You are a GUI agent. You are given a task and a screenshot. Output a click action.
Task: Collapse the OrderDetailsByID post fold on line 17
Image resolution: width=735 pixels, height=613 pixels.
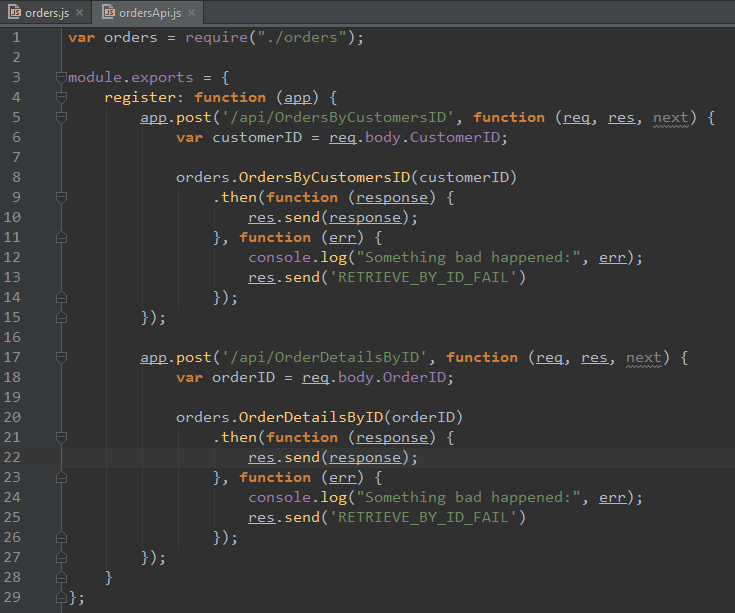coord(61,357)
